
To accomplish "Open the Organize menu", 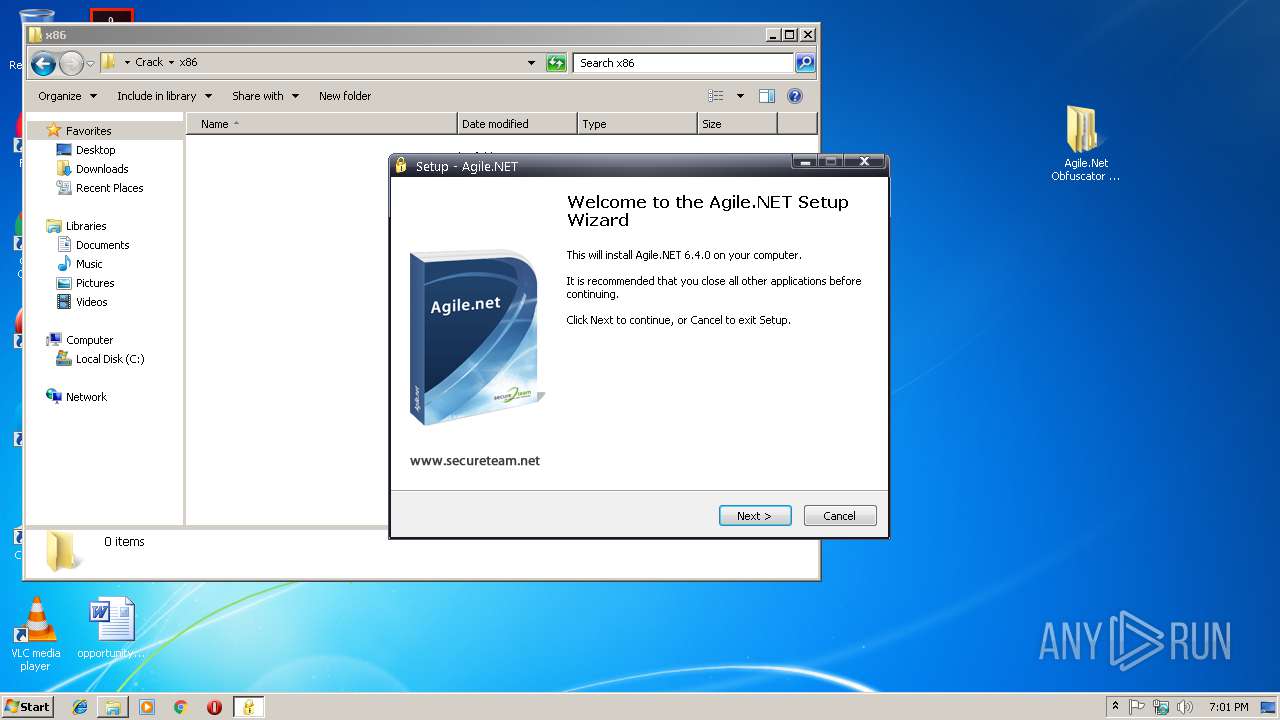I will (68, 96).
